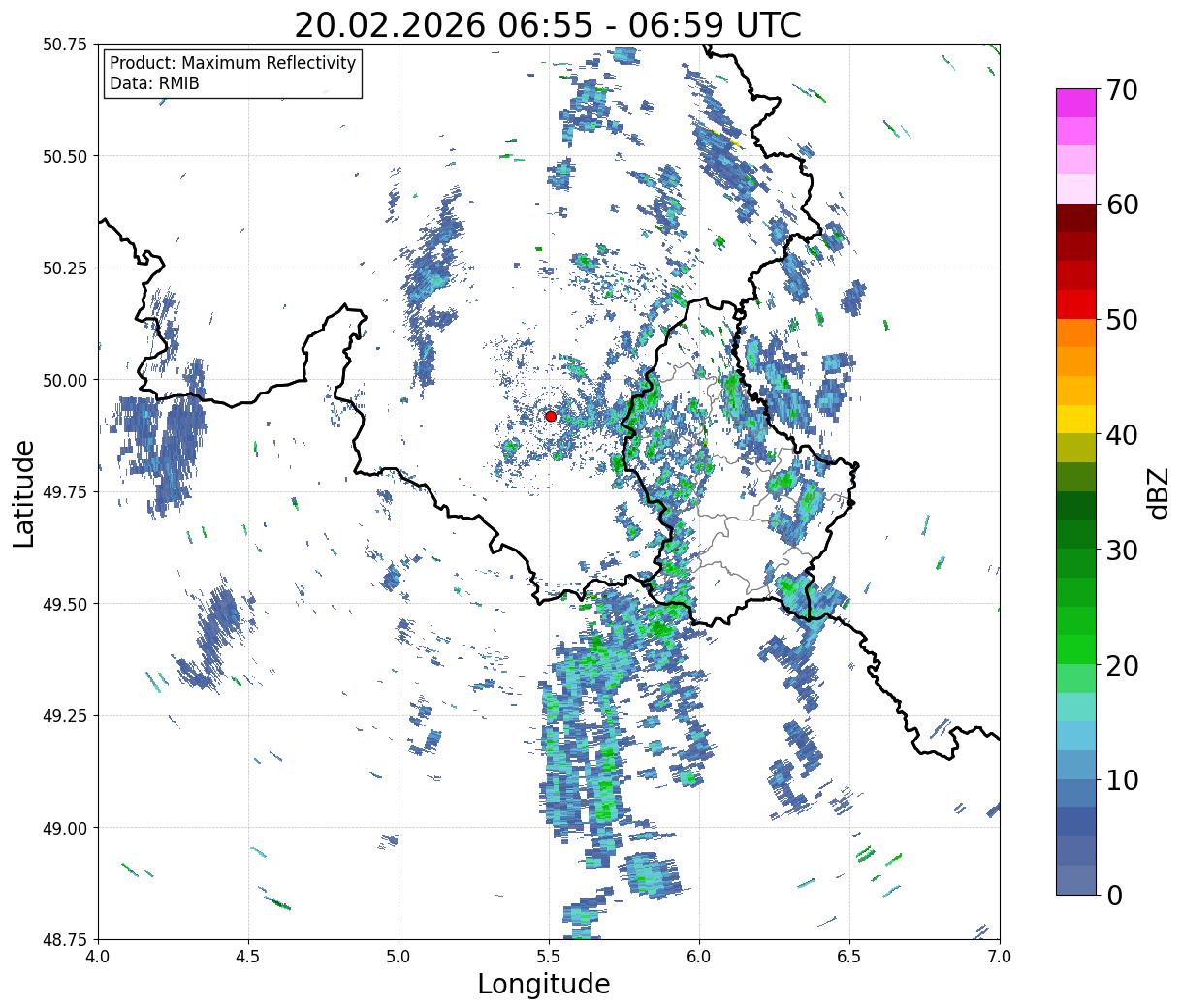The width and height of the screenshot is (1182, 1008).
Task: Click the longitude tick label 4.5
Action: point(248,956)
